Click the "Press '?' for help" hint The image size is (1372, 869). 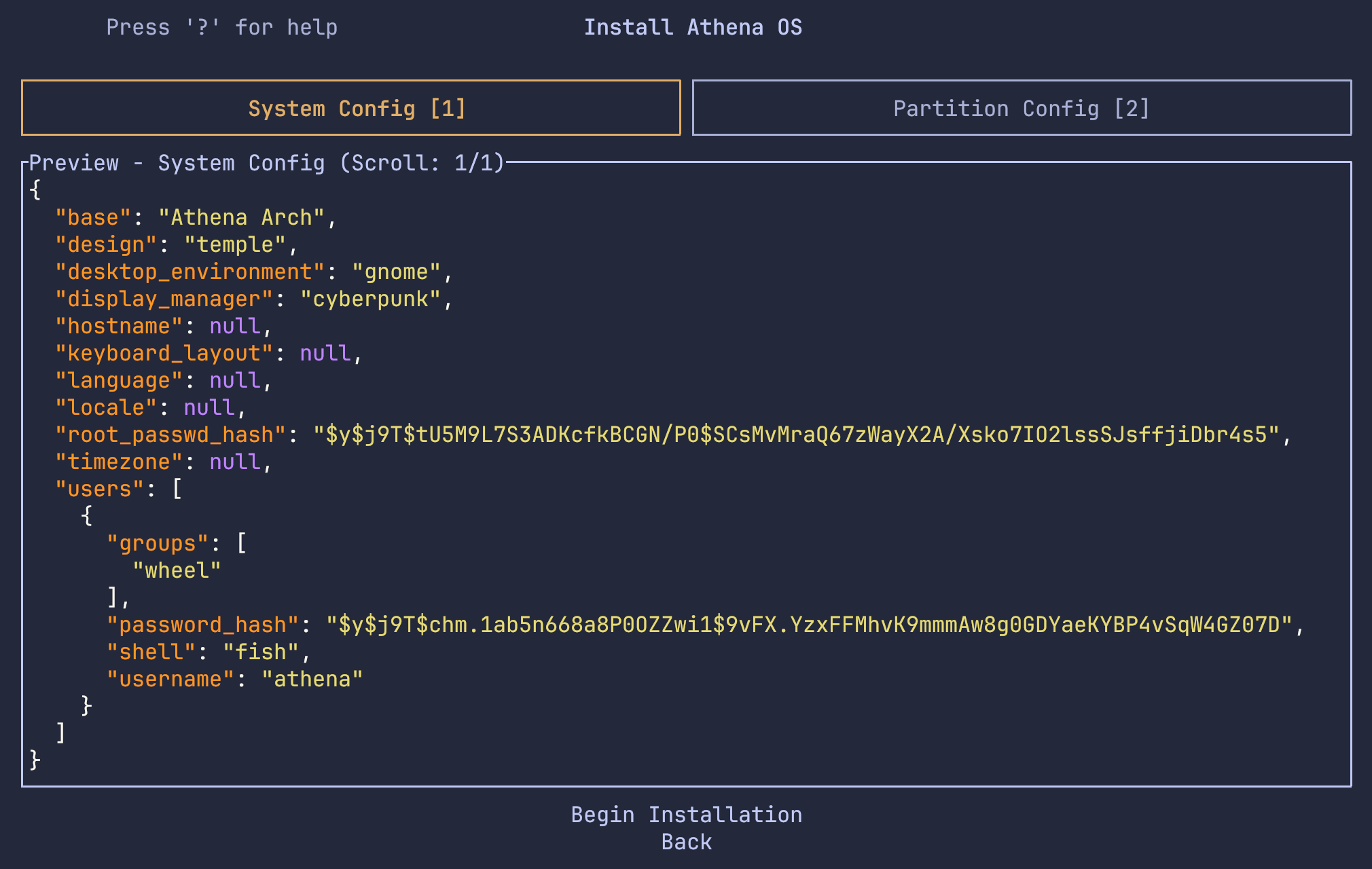coord(221,27)
